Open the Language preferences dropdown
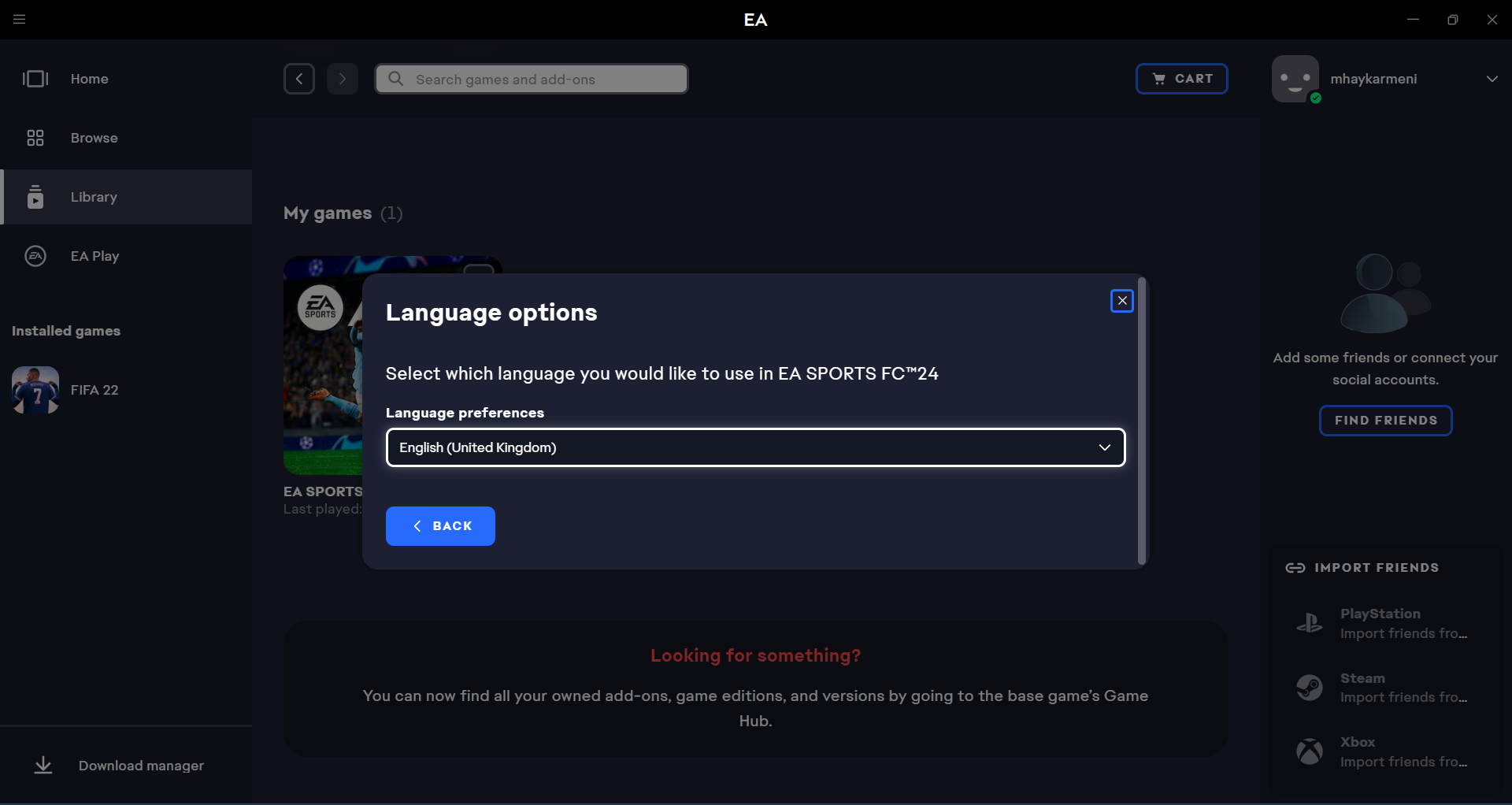This screenshot has height=805, width=1512. (x=756, y=447)
